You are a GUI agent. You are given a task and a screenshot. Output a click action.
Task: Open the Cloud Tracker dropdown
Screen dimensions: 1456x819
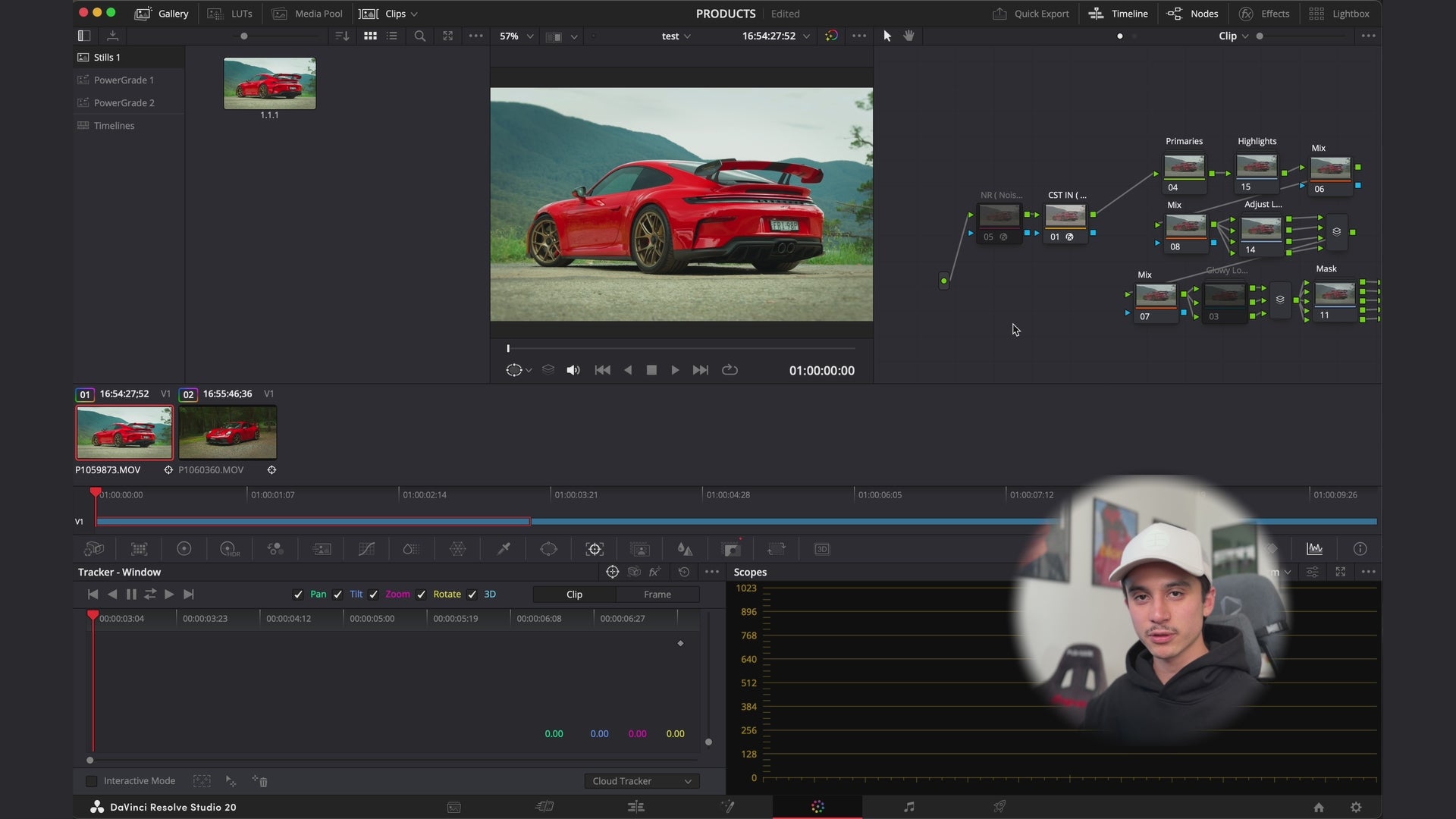pos(642,780)
